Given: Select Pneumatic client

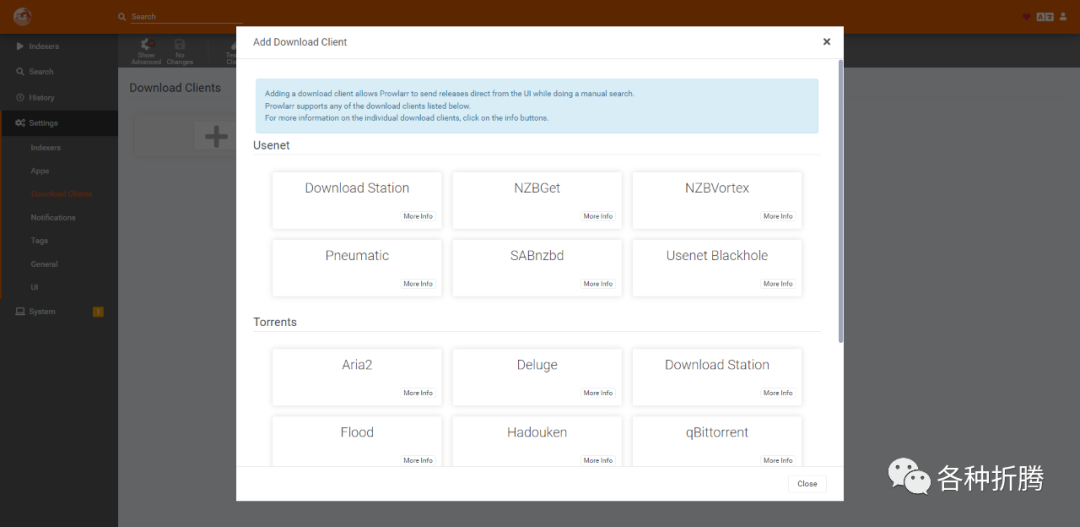Looking at the screenshot, I should point(357,268).
